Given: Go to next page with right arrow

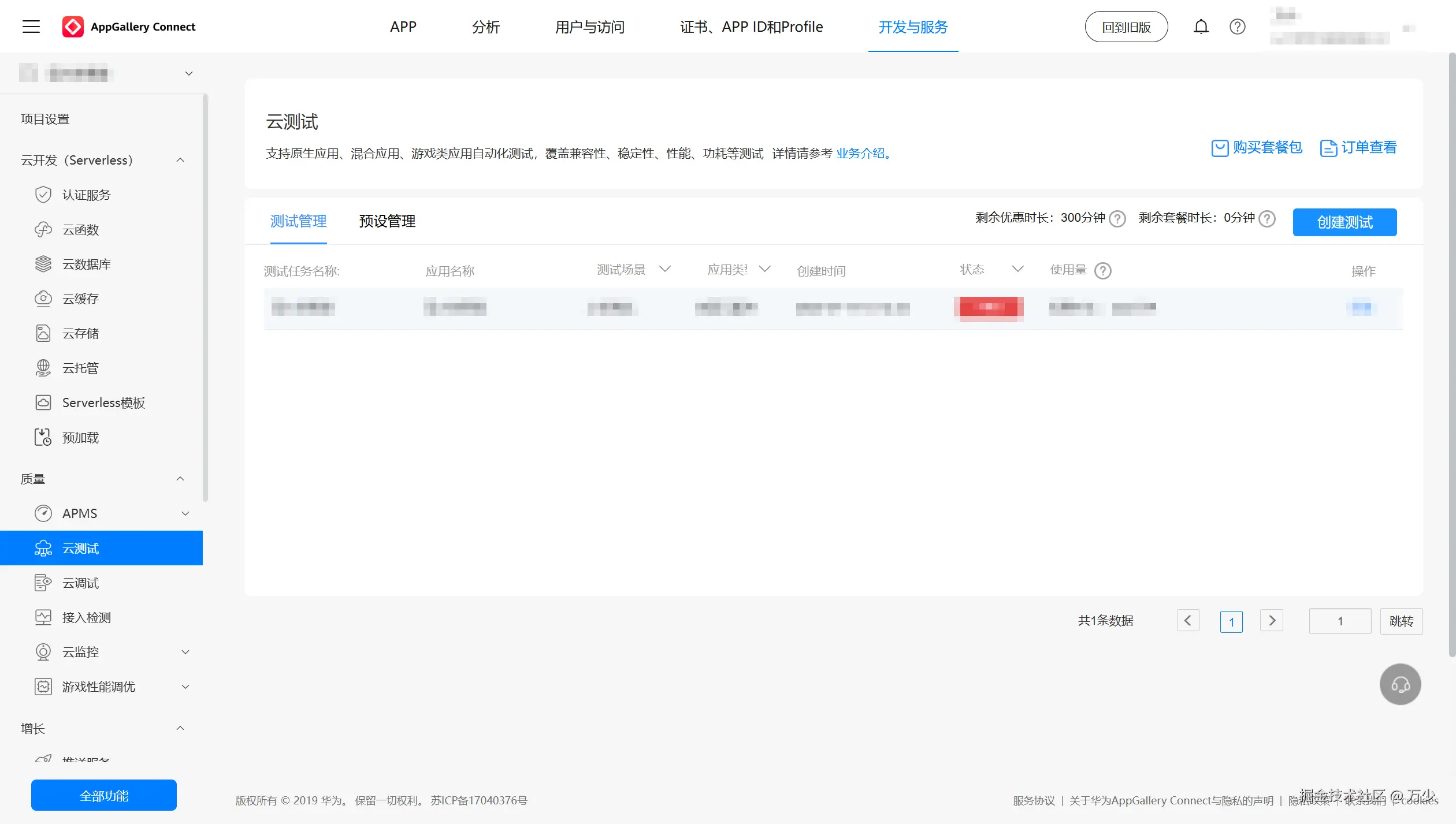Looking at the screenshot, I should click(1272, 621).
